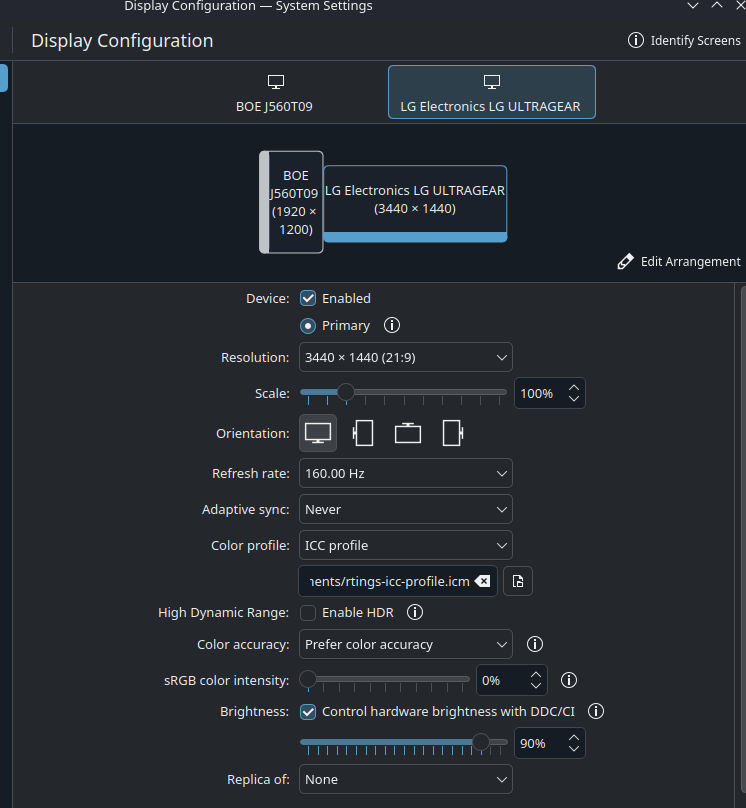Increase brightness percent with up arrow
The height and width of the screenshot is (808, 746).
(x=574, y=738)
